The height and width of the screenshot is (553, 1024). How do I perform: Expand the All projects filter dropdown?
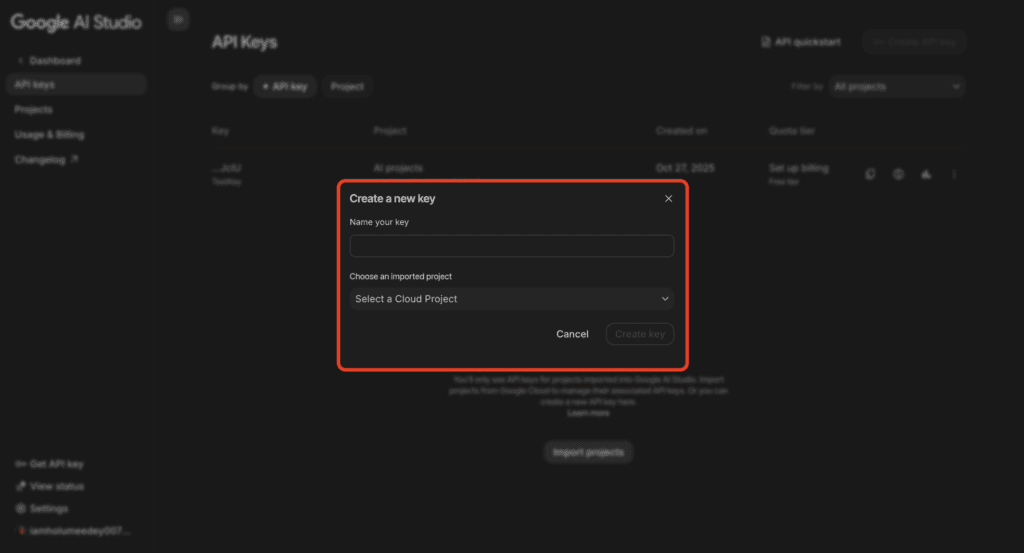click(x=896, y=87)
